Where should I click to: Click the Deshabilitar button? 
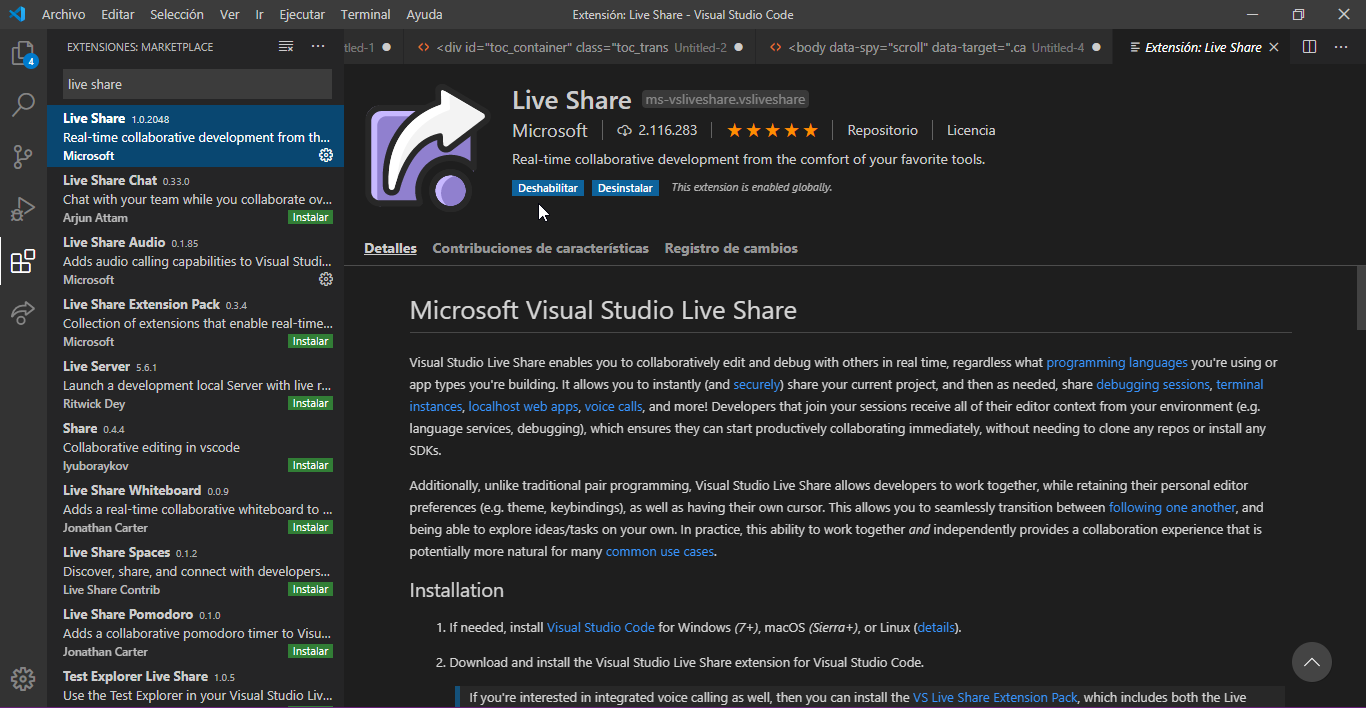(548, 188)
